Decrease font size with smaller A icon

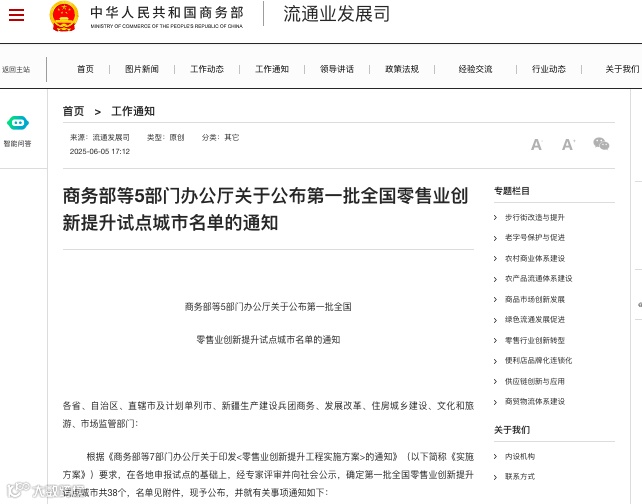coord(536,145)
